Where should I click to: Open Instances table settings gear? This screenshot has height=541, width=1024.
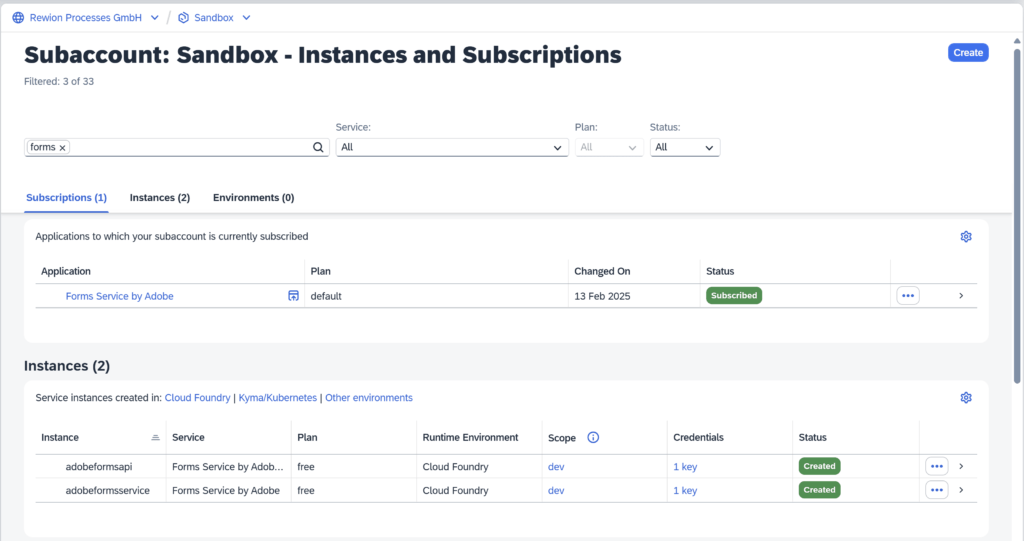[966, 398]
